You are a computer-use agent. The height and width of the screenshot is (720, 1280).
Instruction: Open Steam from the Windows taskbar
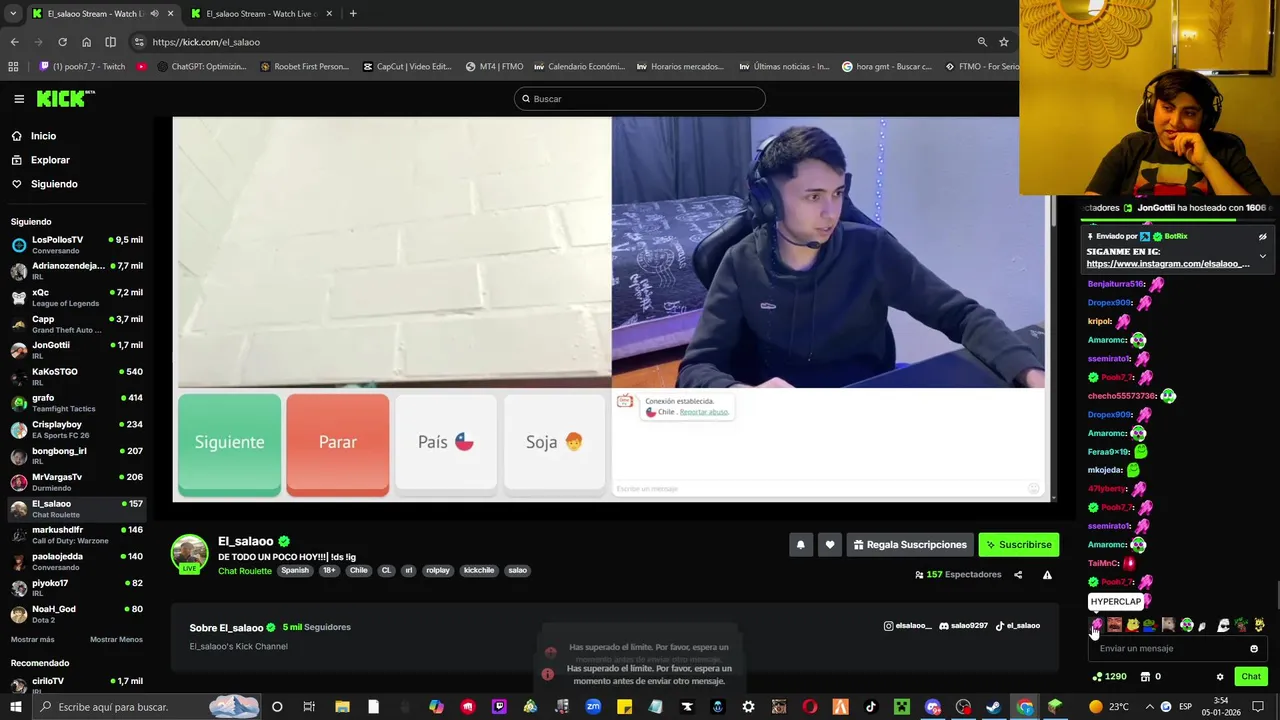coord(993,707)
